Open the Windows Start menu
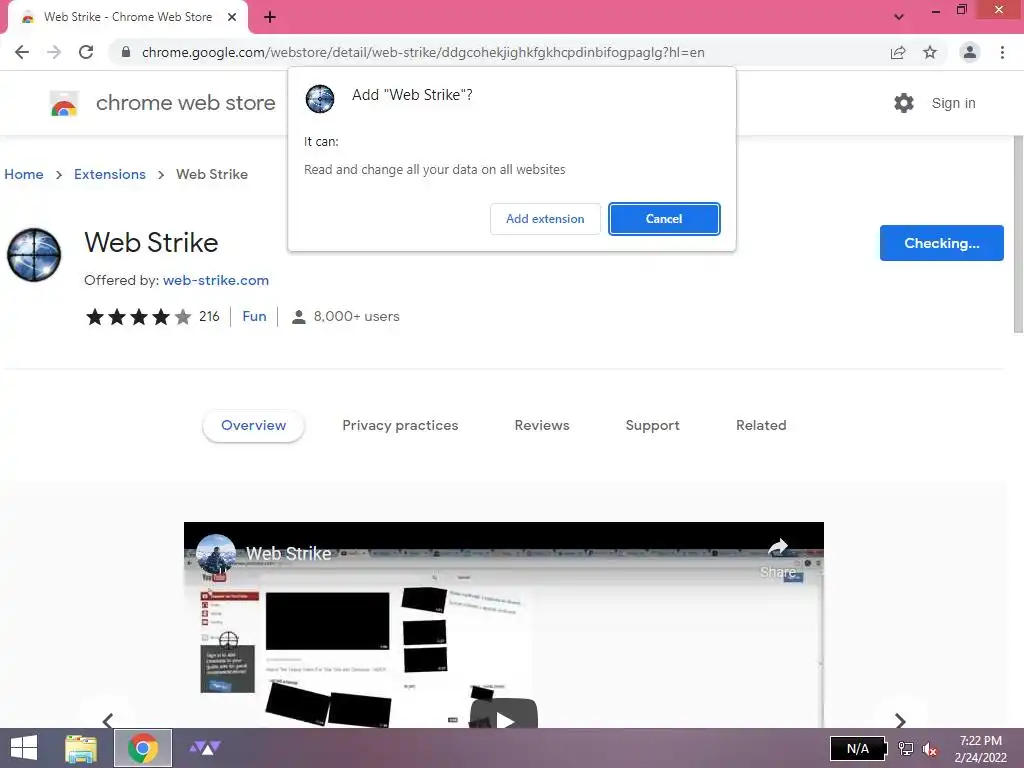The width and height of the screenshot is (1024, 768). coord(24,748)
